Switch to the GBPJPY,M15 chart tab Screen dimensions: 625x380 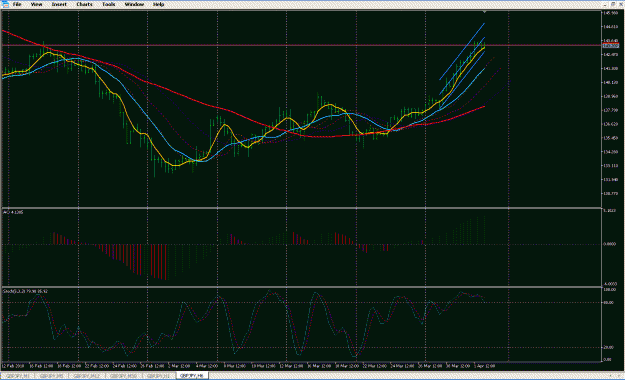point(87,376)
